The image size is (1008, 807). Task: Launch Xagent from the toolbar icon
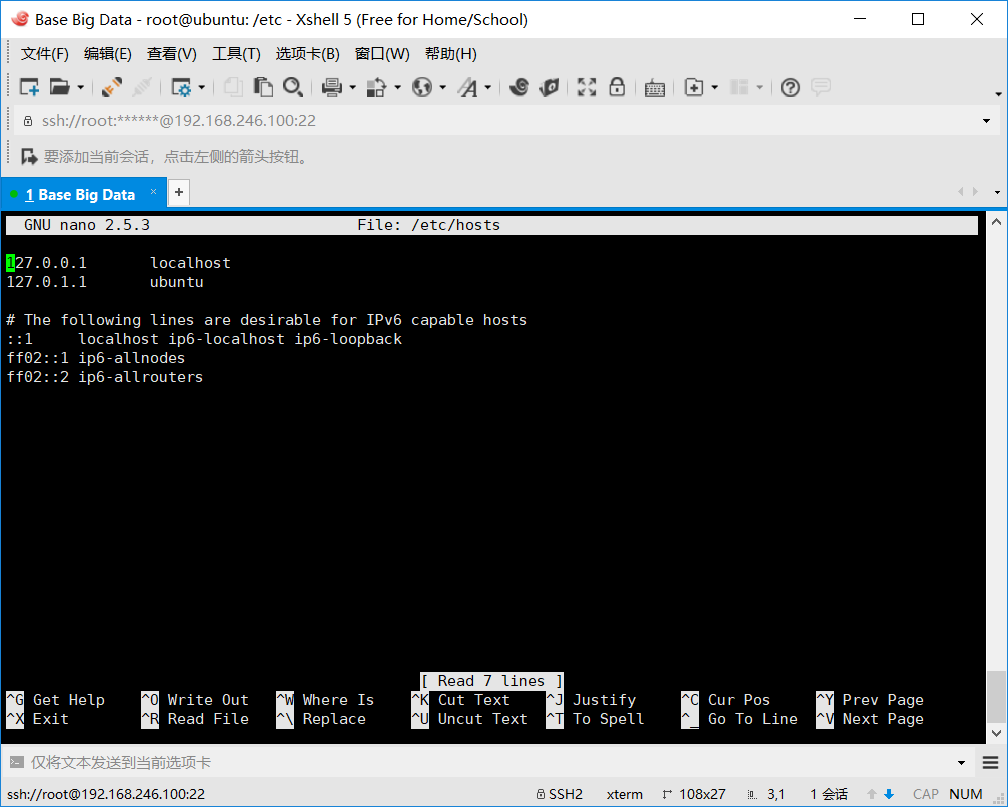549,87
